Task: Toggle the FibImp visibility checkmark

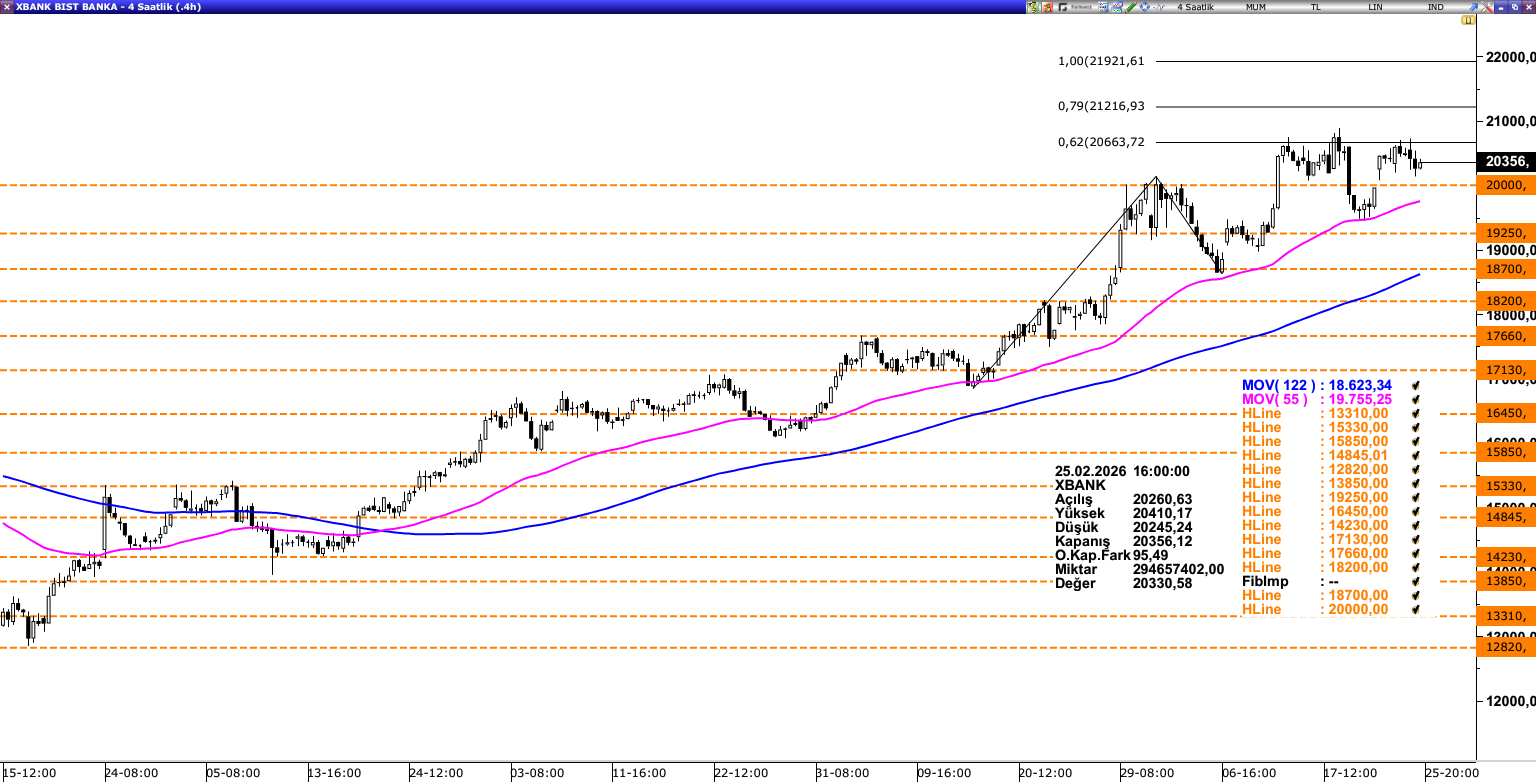Action: [1415, 581]
